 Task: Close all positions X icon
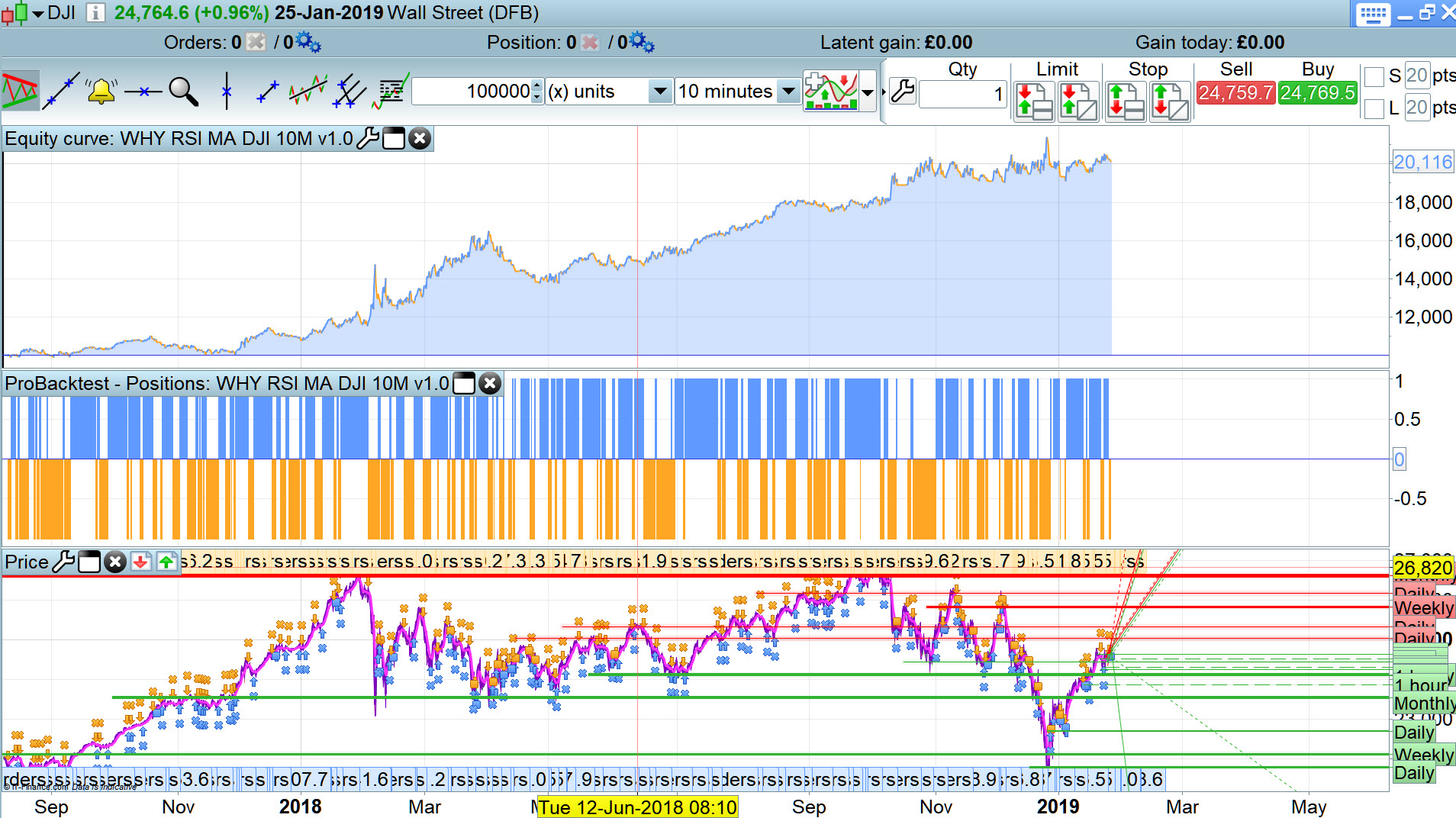[x=590, y=42]
